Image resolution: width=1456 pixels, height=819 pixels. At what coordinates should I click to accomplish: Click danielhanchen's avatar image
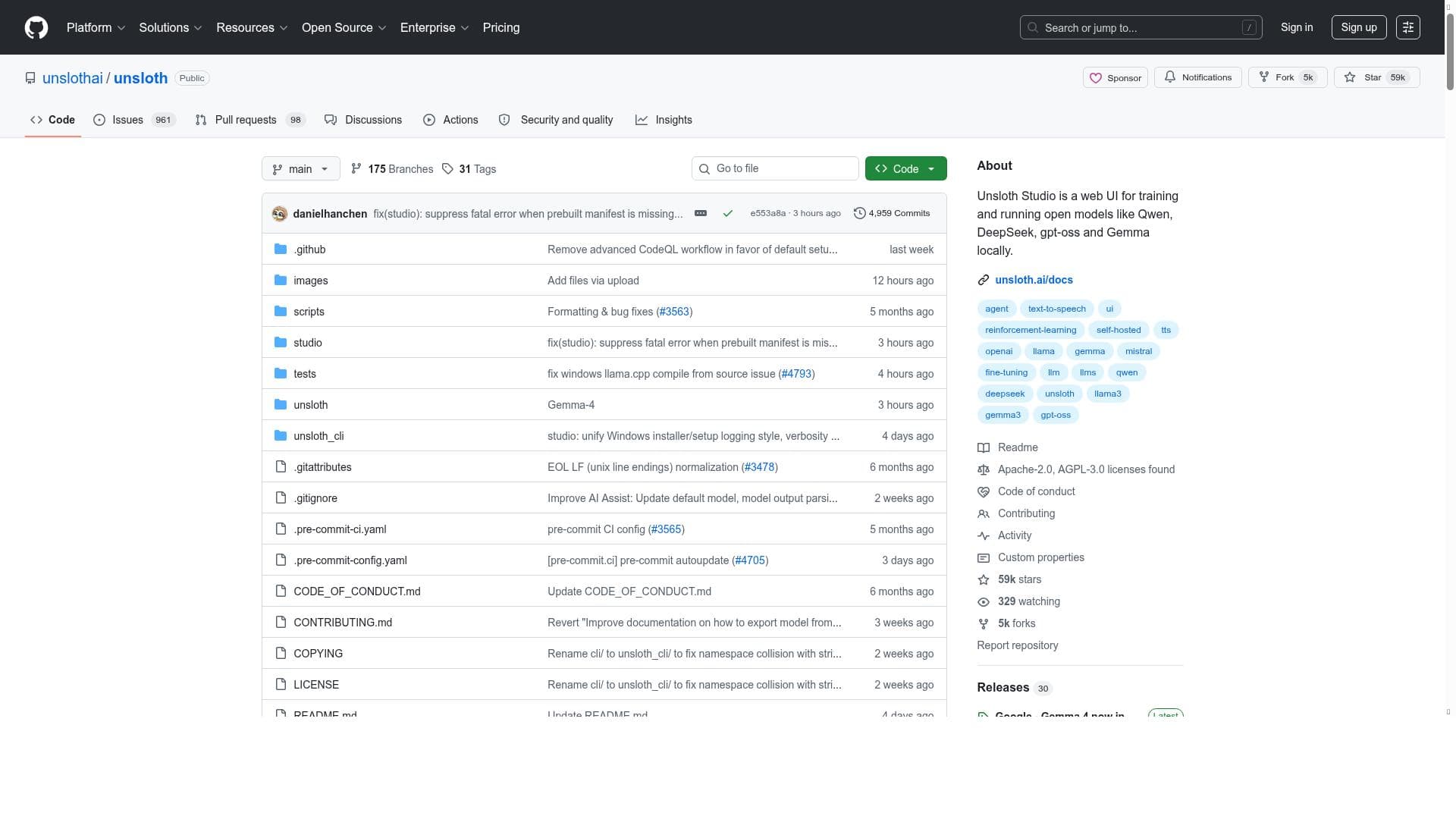coord(279,214)
